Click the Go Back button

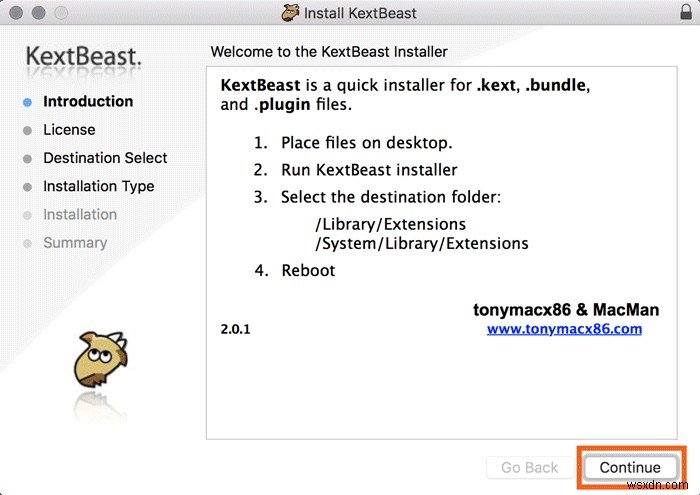[x=529, y=467]
